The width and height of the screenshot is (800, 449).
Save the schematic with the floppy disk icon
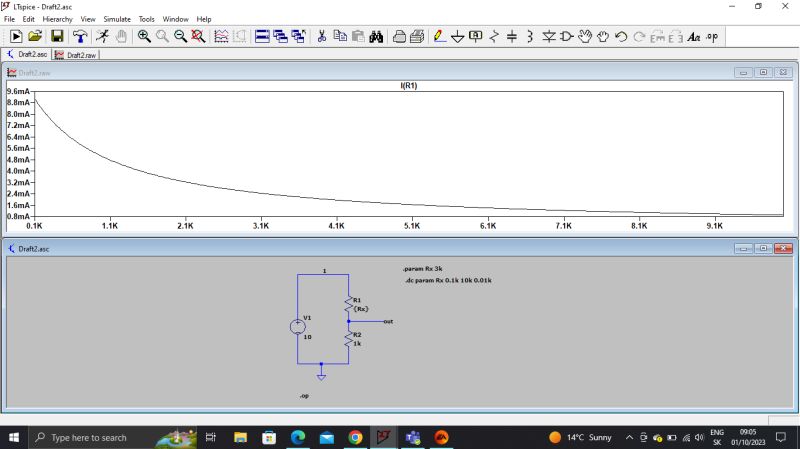pyautogui.click(x=57, y=36)
